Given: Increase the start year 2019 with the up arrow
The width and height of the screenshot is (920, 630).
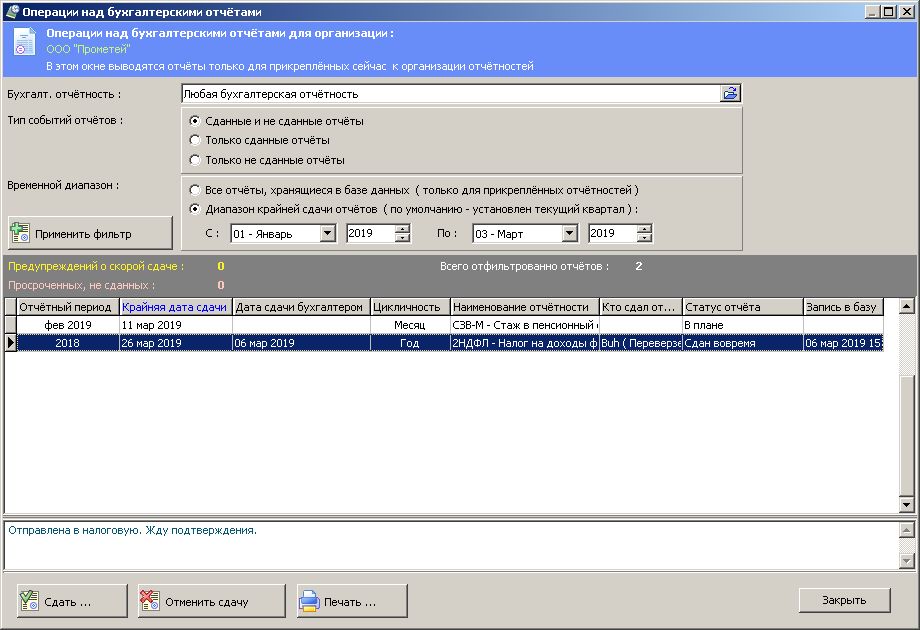Looking at the screenshot, I should [403, 229].
